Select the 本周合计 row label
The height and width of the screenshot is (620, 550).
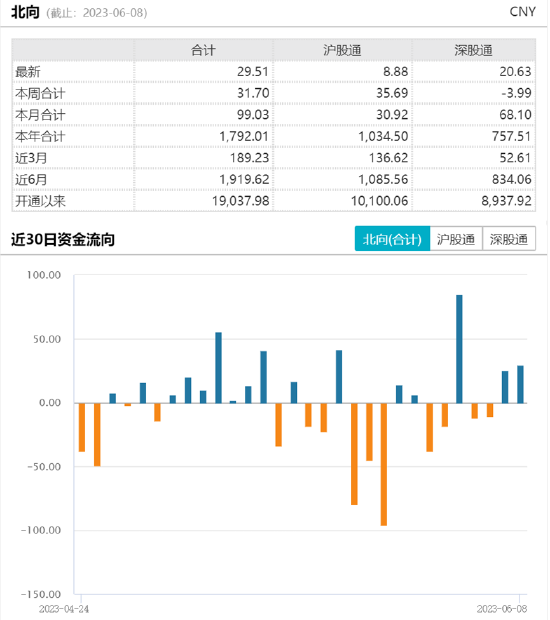(x=40, y=93)
